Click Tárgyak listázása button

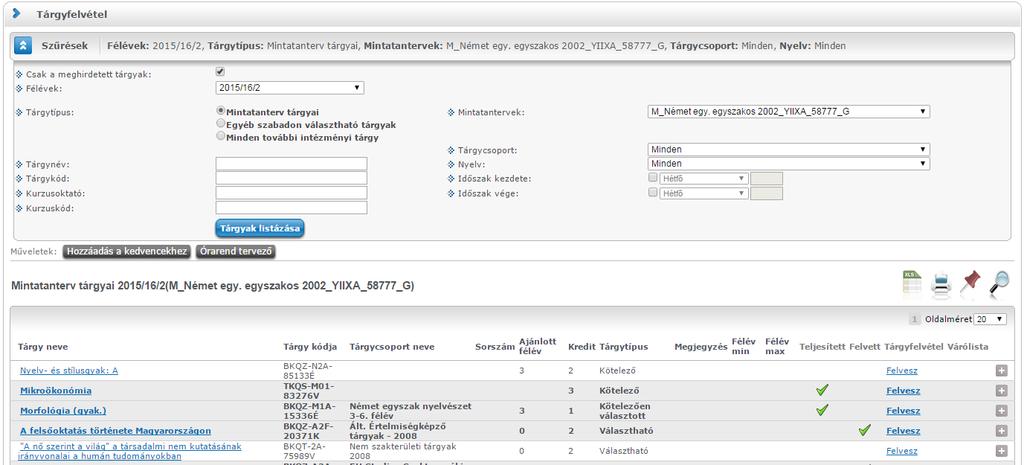[259, 229]
